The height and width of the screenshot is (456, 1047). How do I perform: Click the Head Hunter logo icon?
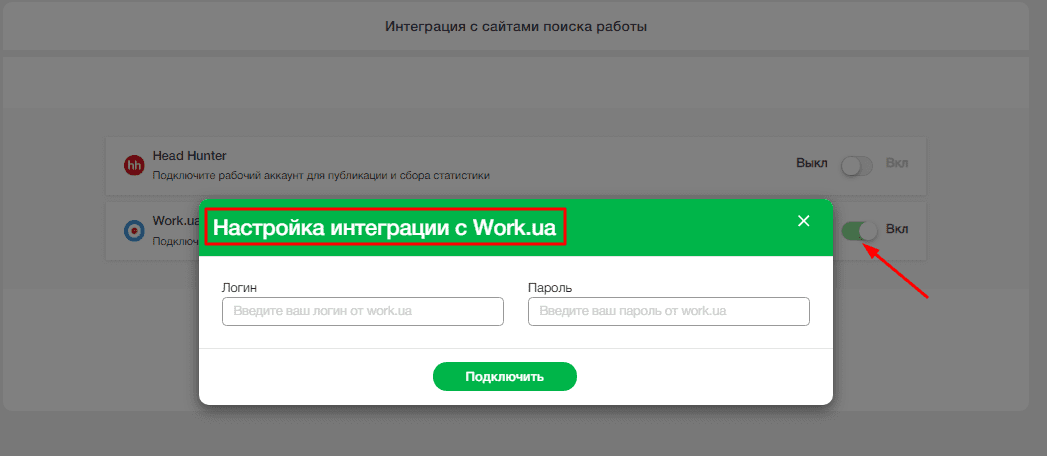point(134,166)
